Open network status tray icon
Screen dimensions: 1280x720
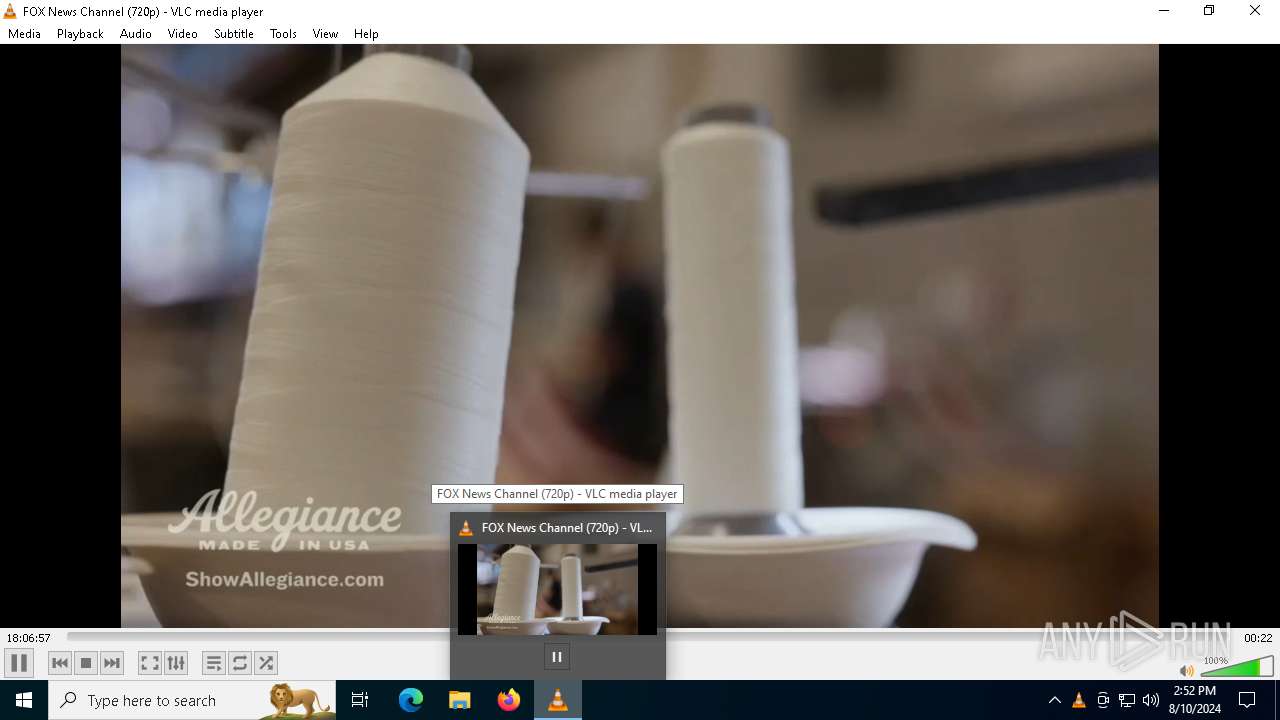[x=1127, y=700]
